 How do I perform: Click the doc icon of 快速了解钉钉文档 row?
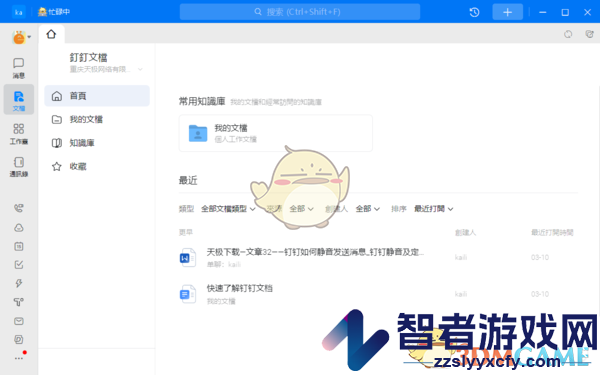point(188,294)
